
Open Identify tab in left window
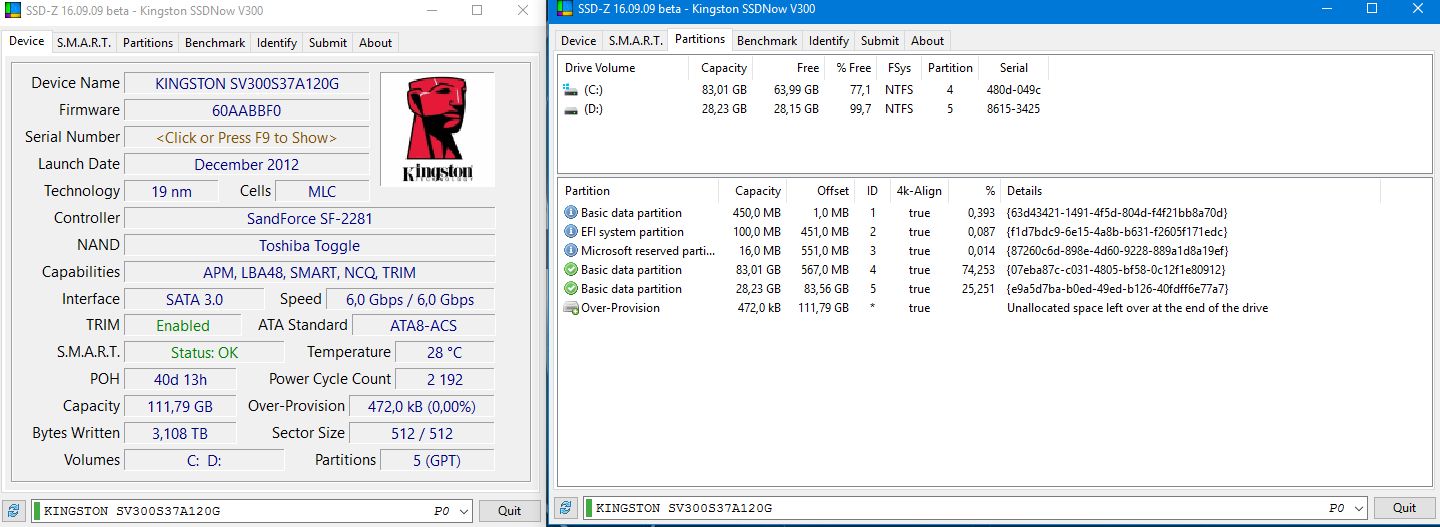277,42
